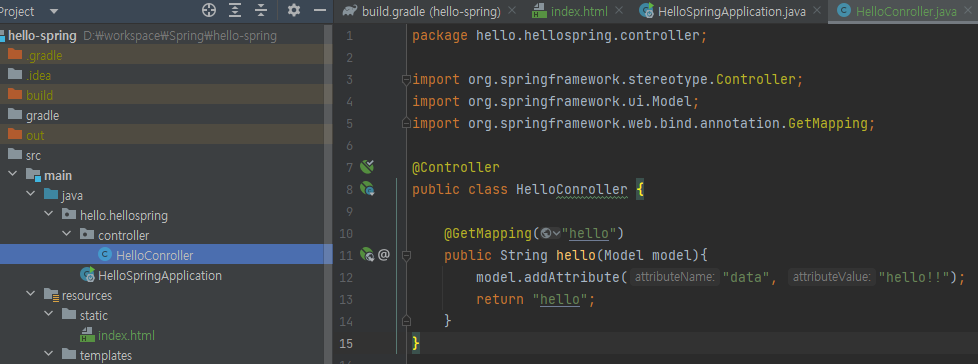Click line number 15 in the gutter

click(346, 343)
